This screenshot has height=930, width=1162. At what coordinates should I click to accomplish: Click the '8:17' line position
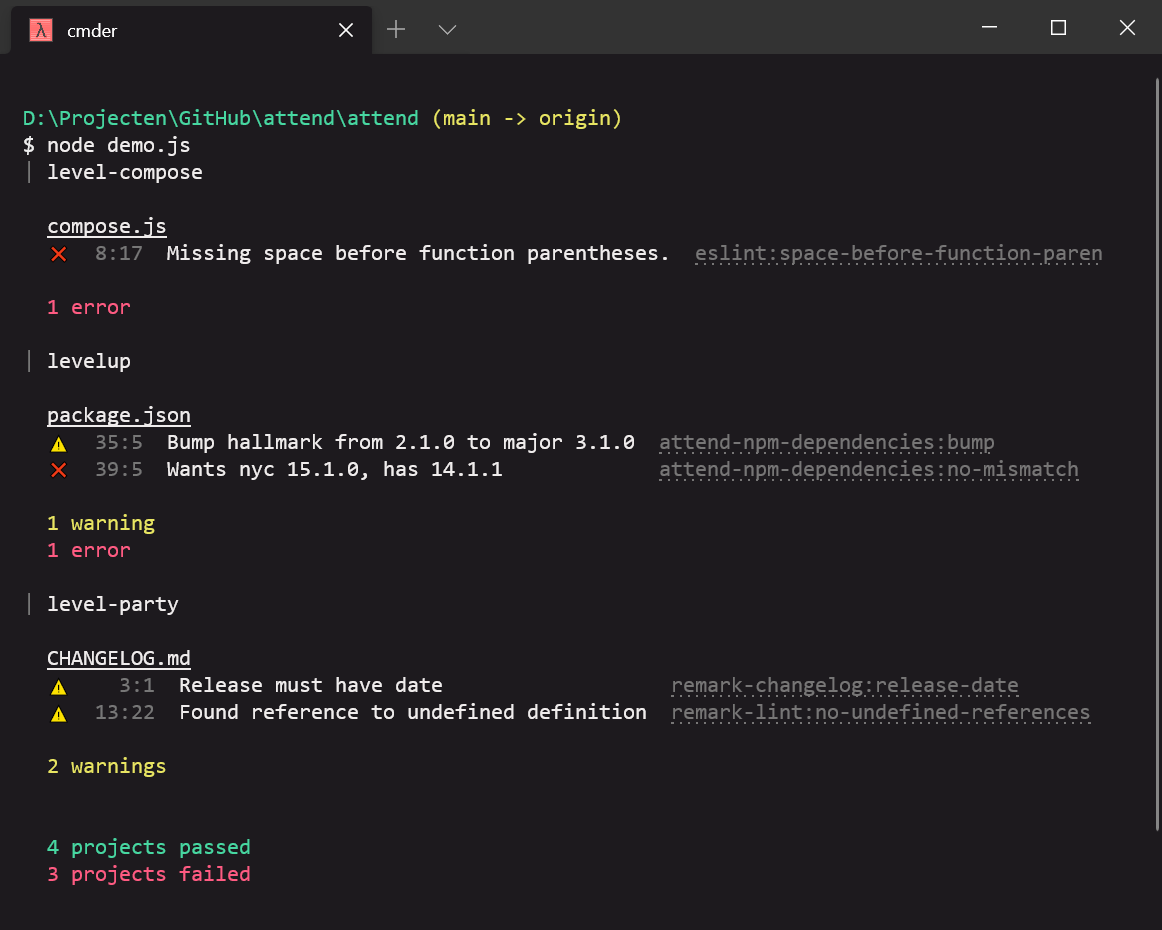(119, 253)
